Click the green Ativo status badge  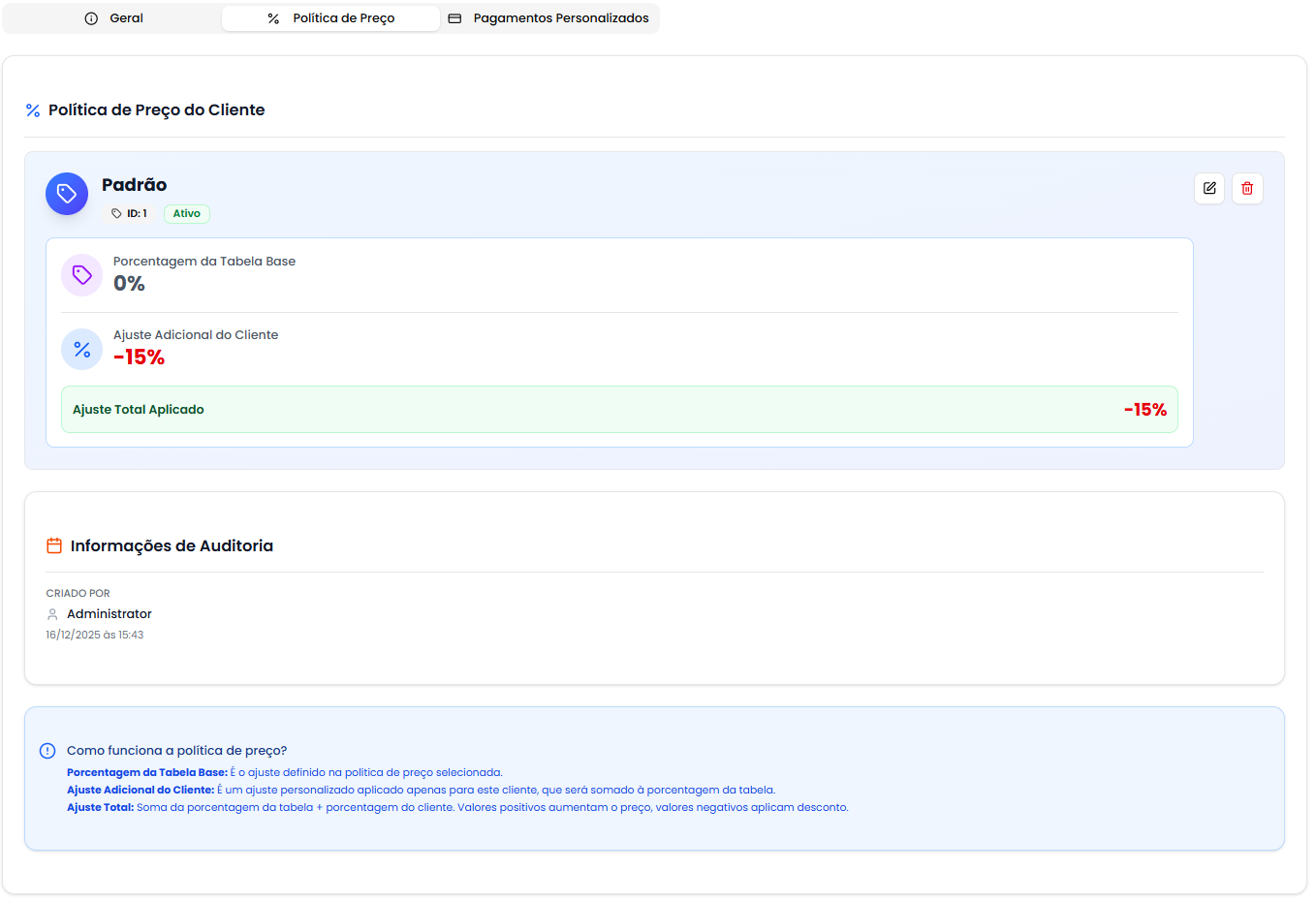[187, 214]
